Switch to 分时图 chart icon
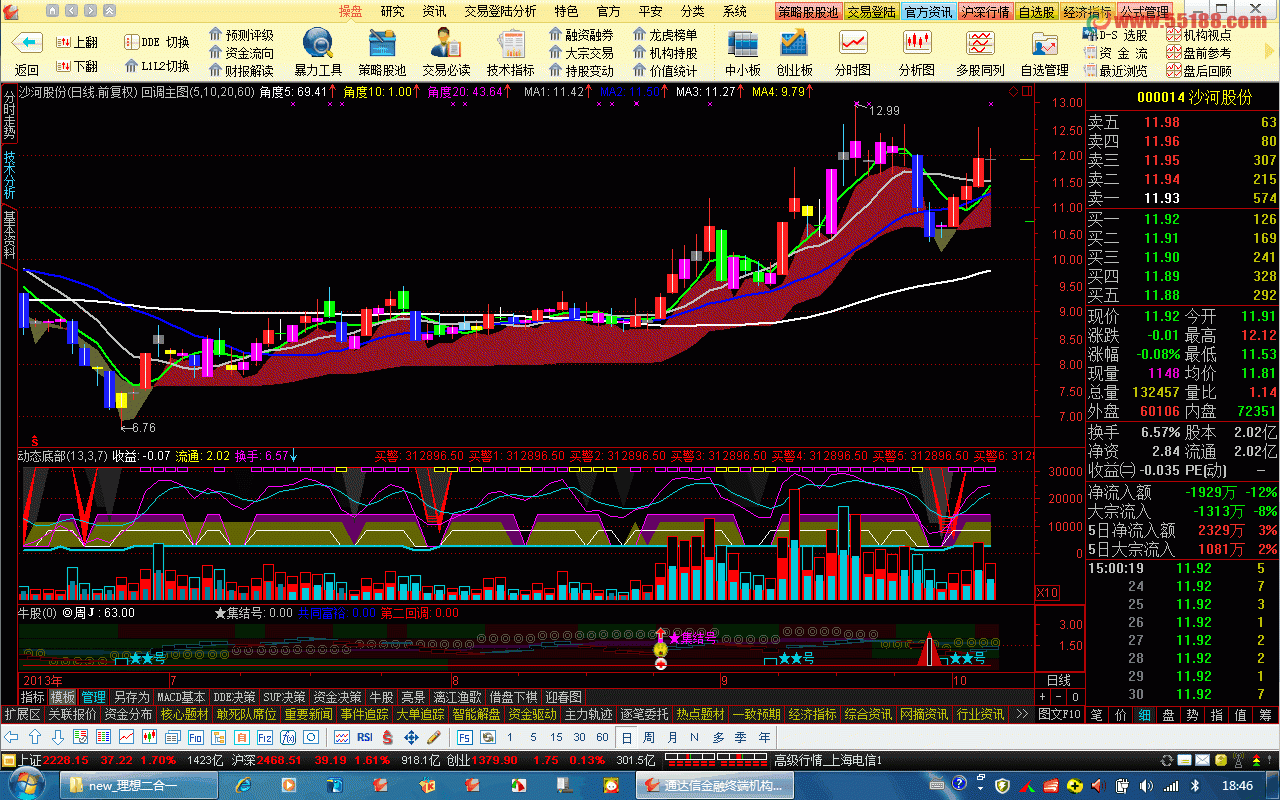 [853, 43]
